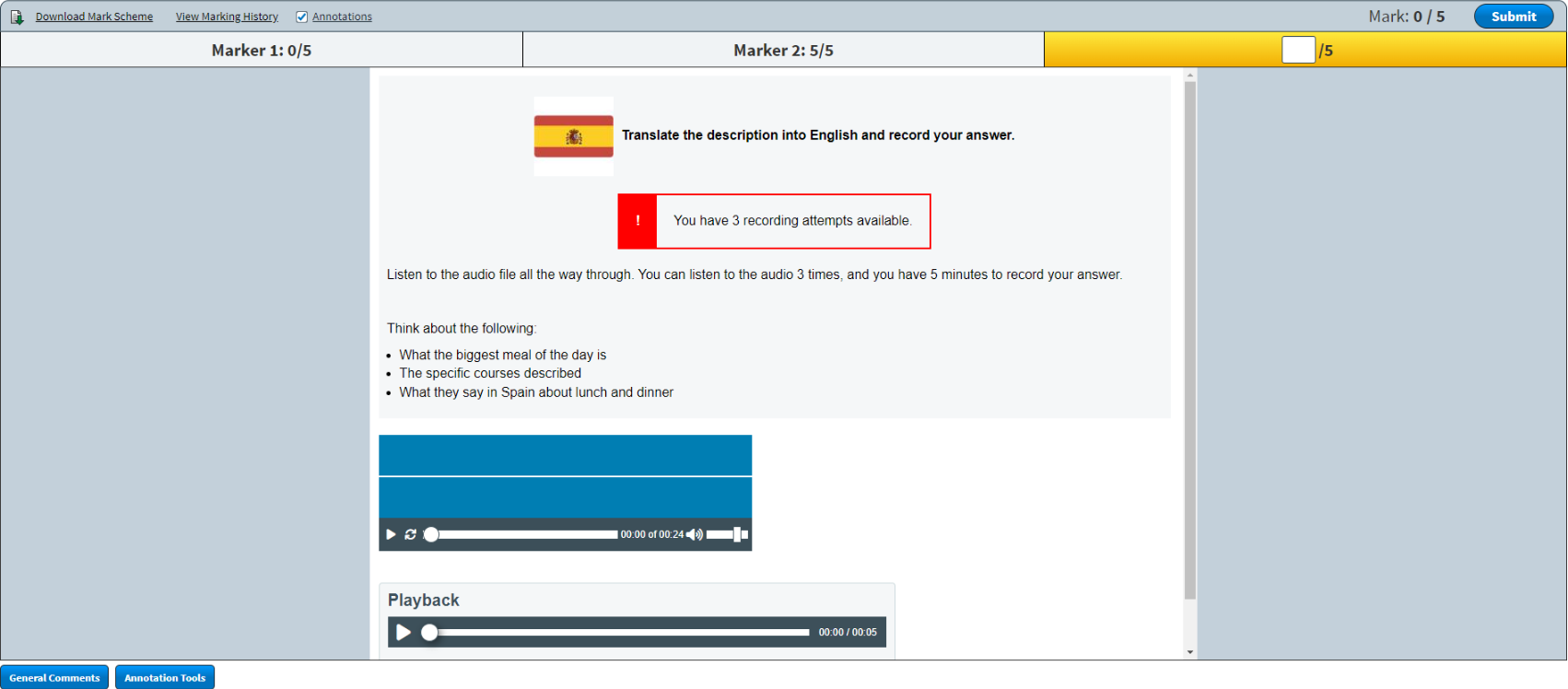This screenshot has height=689, width=1568.
Task: Open View Marking History
Action: click(227, 17)
